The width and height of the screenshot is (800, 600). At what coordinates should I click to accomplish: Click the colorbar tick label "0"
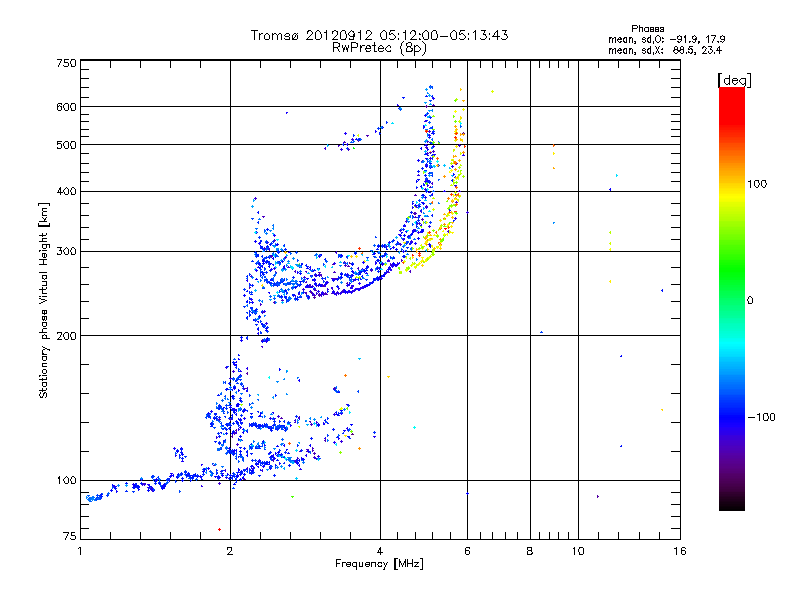click(750, 301)
